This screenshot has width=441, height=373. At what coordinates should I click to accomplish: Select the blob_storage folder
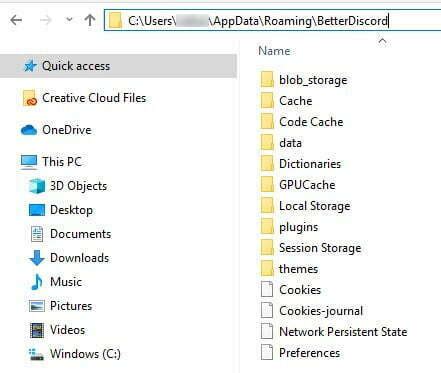click(313, 80)
